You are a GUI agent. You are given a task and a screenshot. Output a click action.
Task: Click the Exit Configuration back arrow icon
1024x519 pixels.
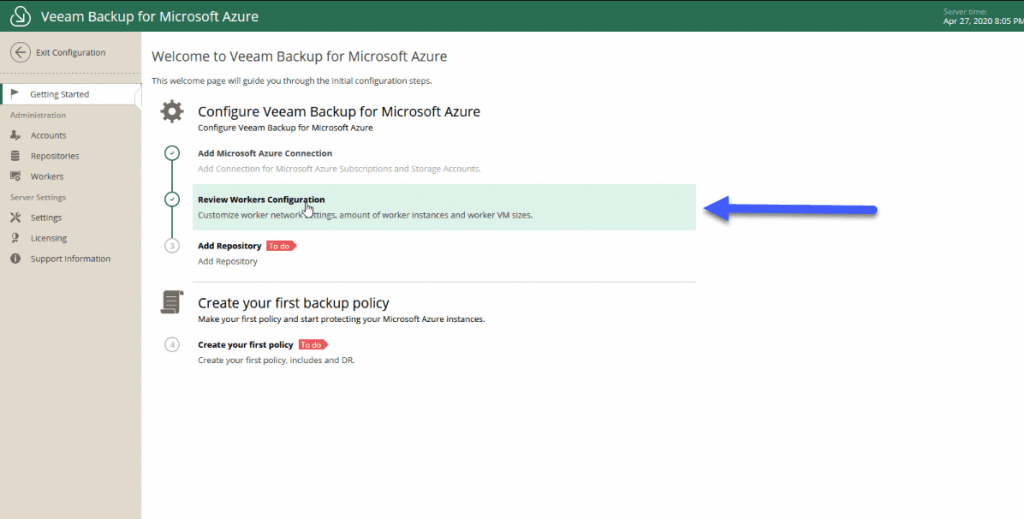point(20,52)
